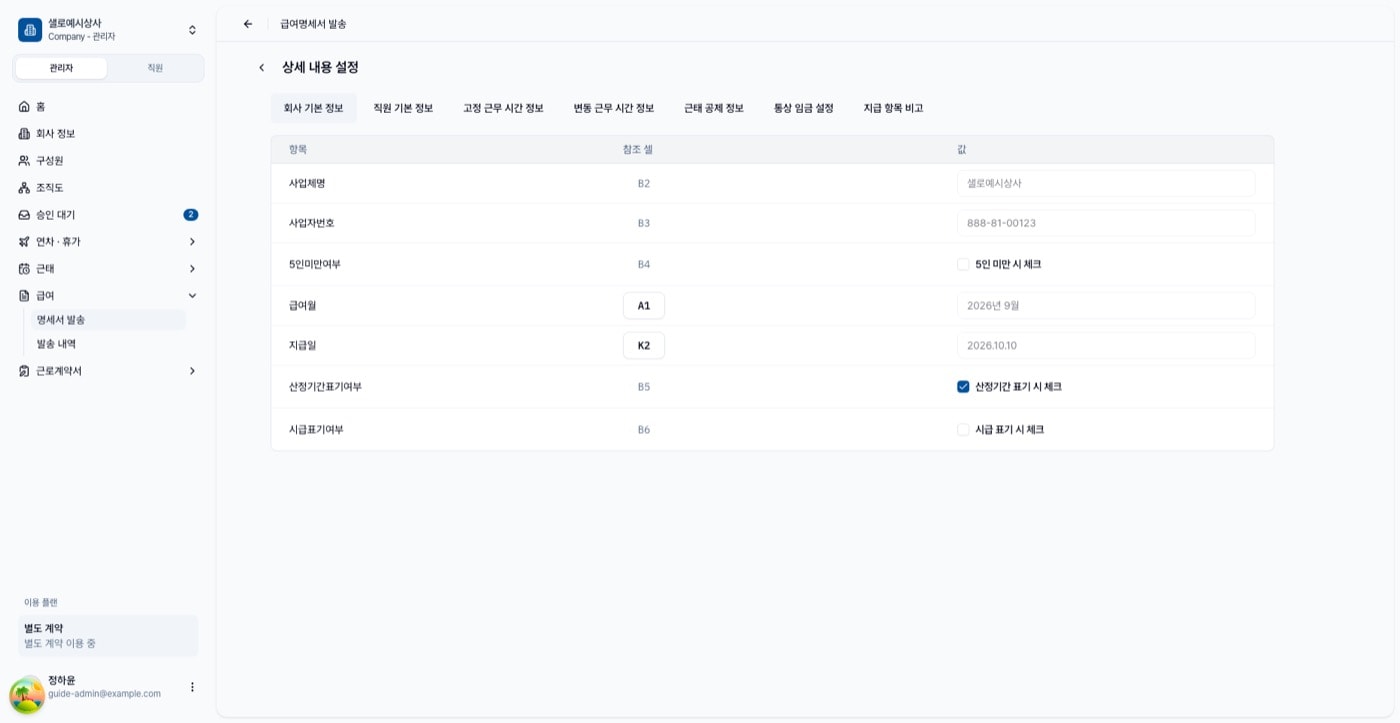Click the 지급일 value field 2026.10.10

coord(1106,345)
